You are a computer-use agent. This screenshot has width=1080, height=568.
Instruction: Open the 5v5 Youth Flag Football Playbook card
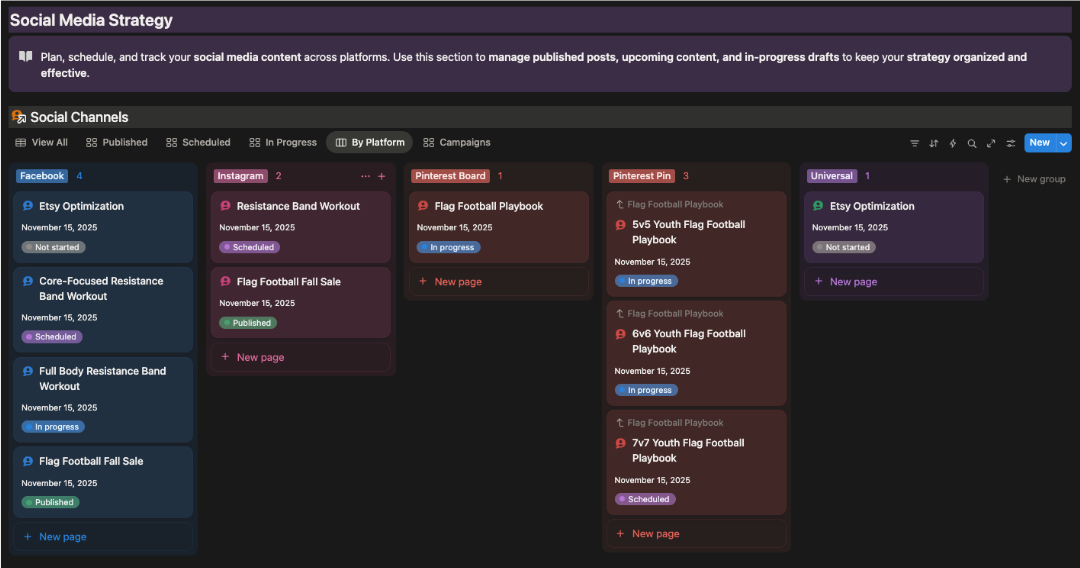688,232
